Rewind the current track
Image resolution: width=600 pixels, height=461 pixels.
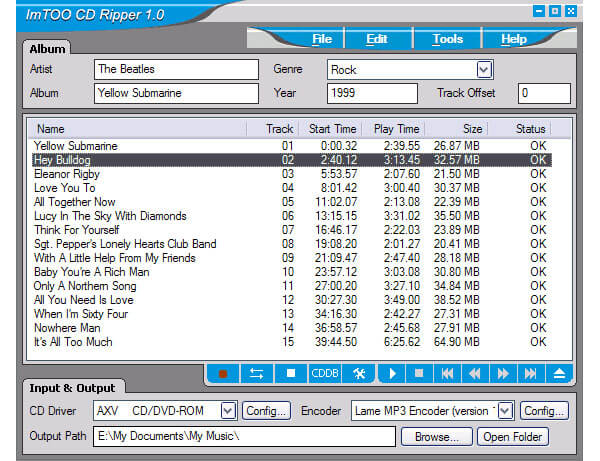(475, 373)
